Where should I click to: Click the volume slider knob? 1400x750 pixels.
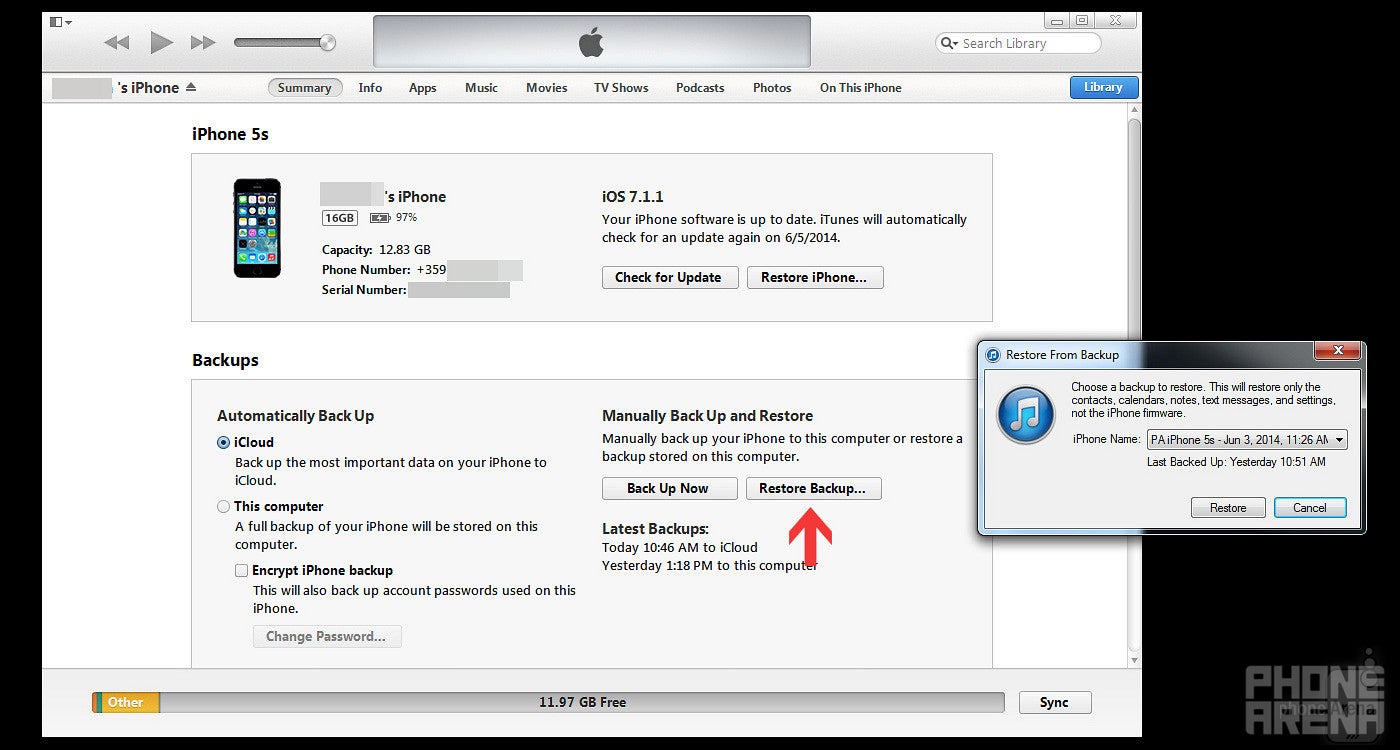pyautogui.click(x=327, y=42)
